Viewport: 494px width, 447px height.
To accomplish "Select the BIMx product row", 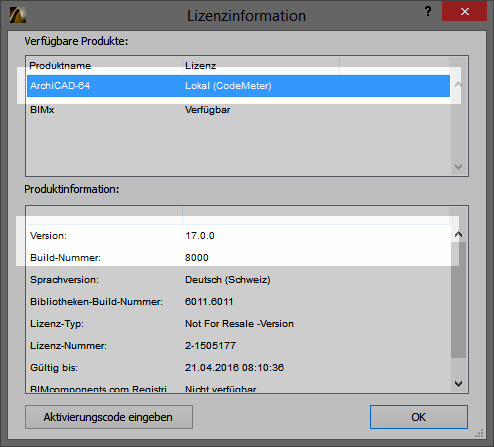I will click(238, 110).
